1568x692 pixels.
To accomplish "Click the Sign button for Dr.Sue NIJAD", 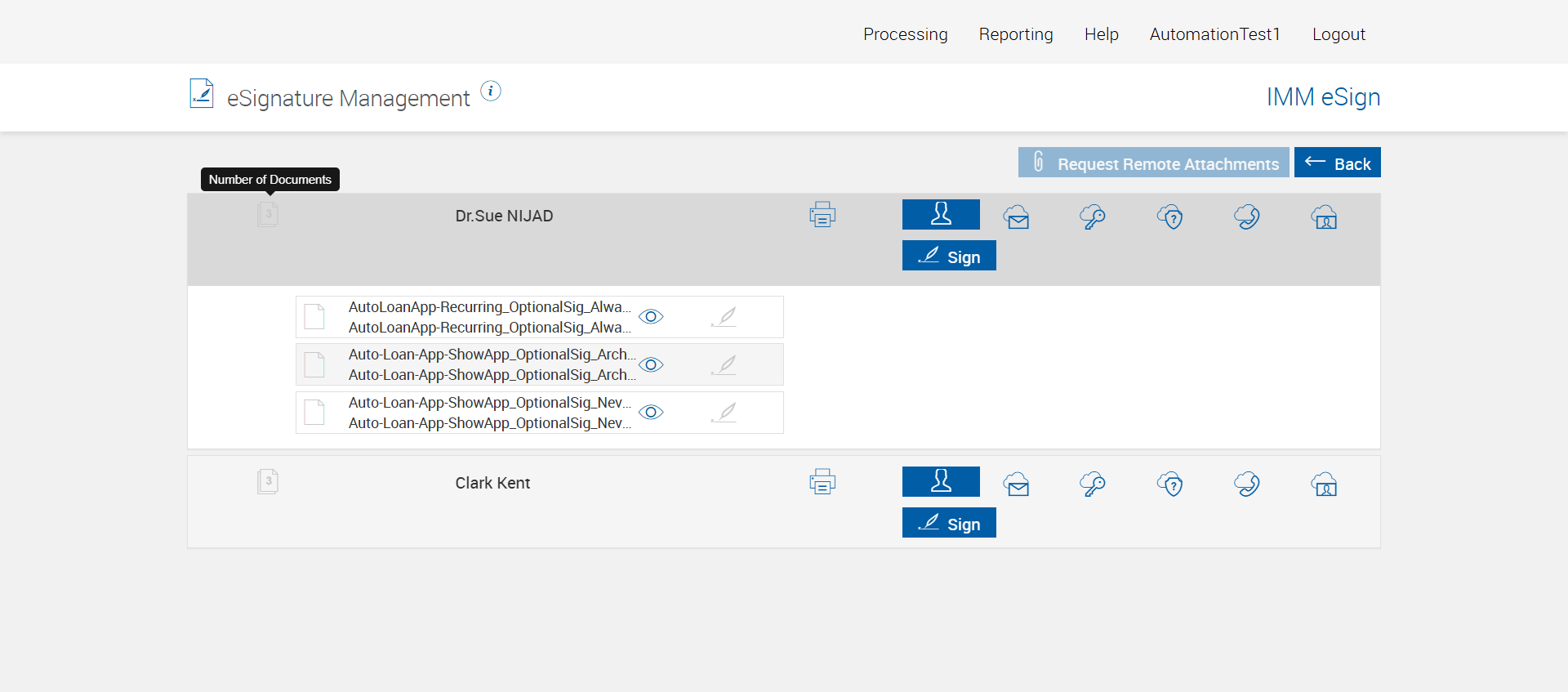I will [949, 256].
